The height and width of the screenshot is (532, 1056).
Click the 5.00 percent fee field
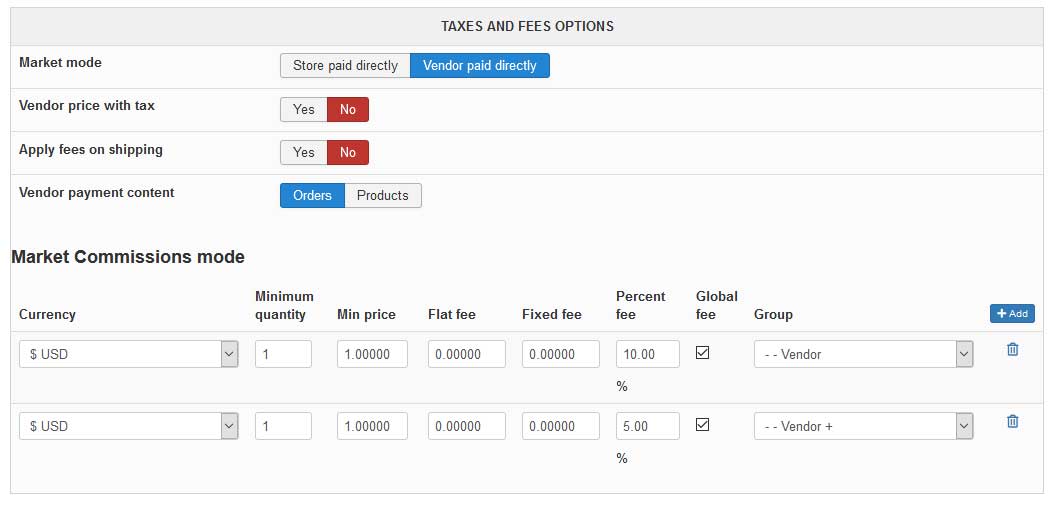648,426
